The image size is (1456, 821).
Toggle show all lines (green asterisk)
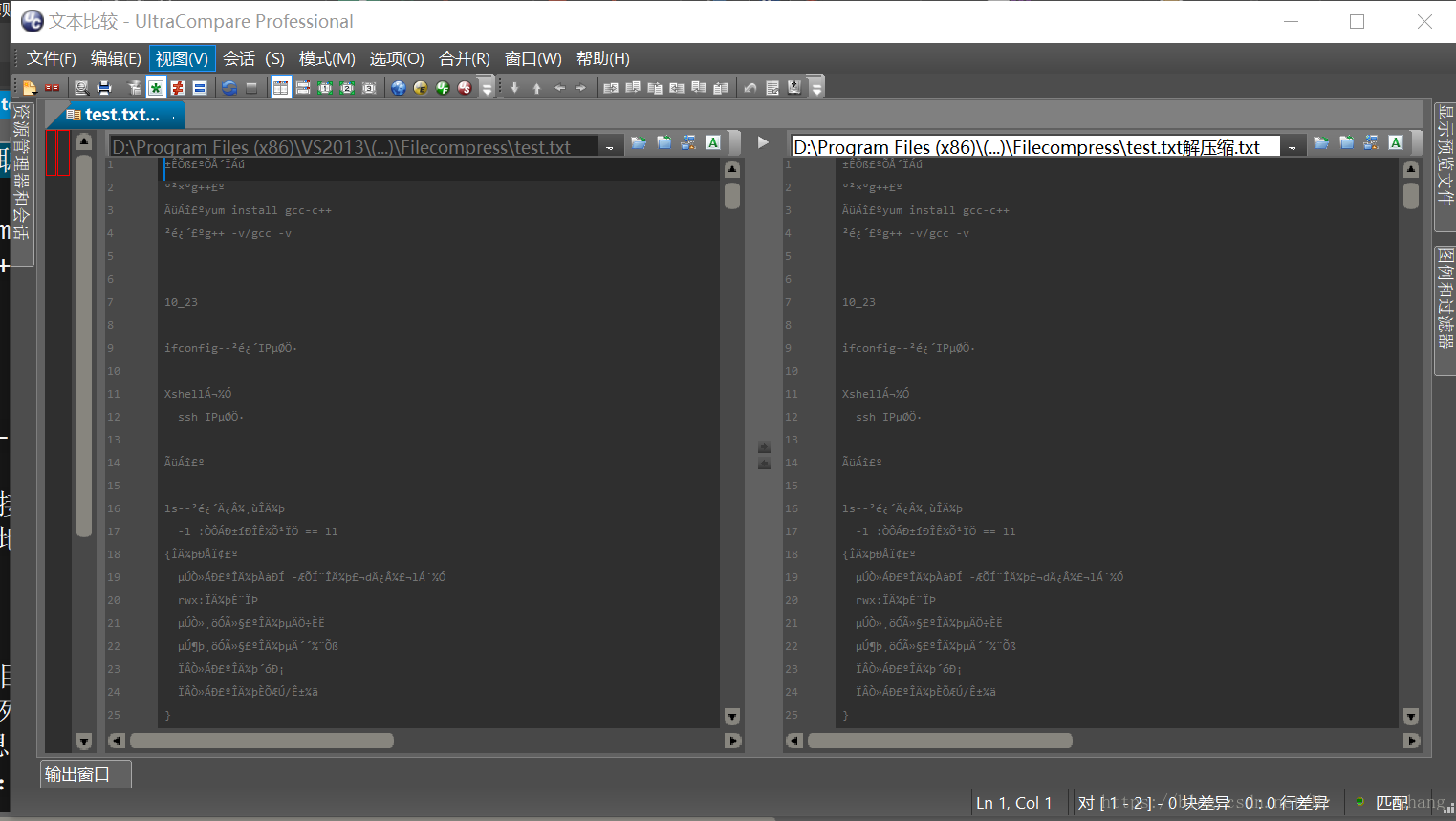click(x=156, y=88)
